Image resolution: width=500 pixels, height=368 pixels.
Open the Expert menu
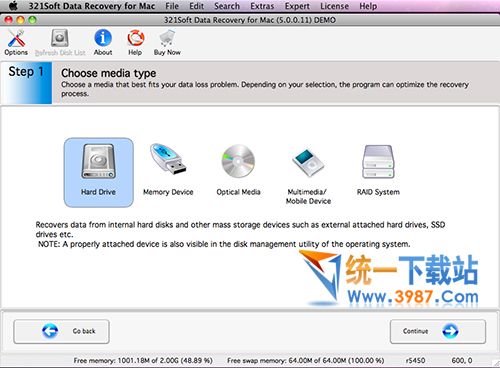pos(297,6)
